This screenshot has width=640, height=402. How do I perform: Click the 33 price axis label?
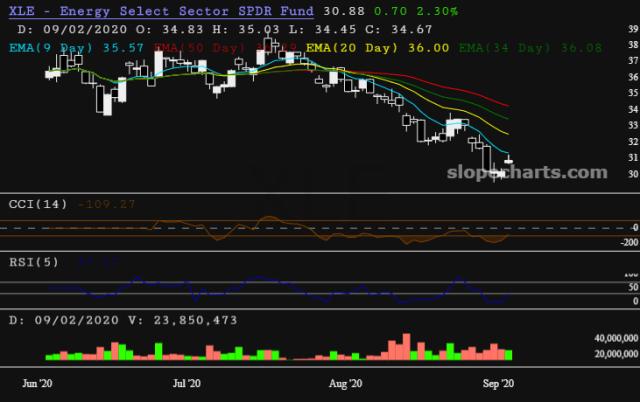[633, 125]
